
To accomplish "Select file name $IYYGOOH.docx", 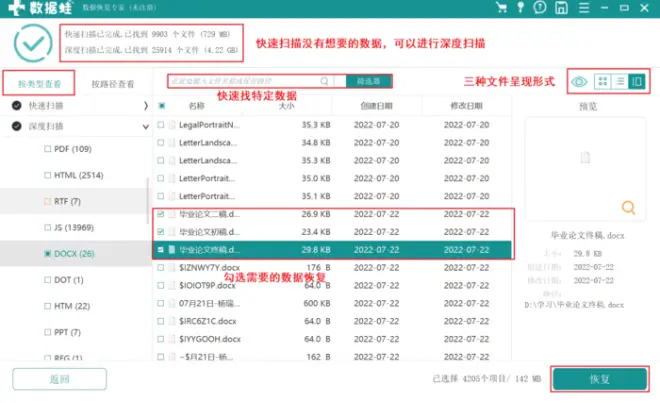I will tap(210, 339).
